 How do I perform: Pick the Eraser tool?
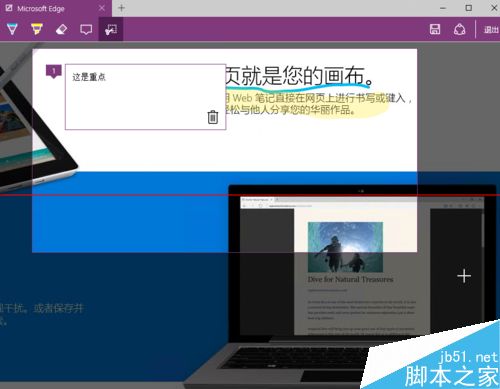click(x=61, y=29)
